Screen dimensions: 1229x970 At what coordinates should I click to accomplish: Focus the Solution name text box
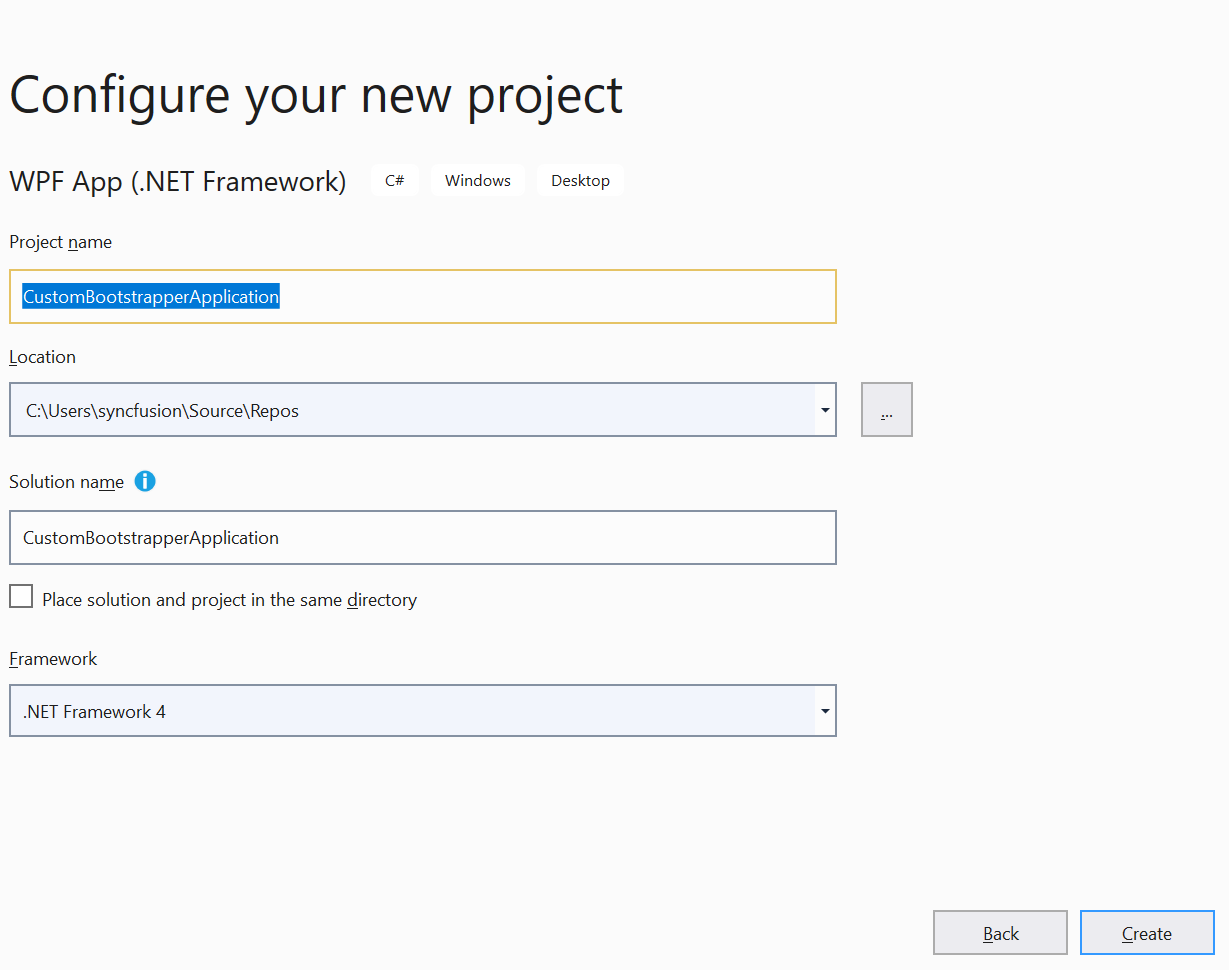tap(422, 538)
